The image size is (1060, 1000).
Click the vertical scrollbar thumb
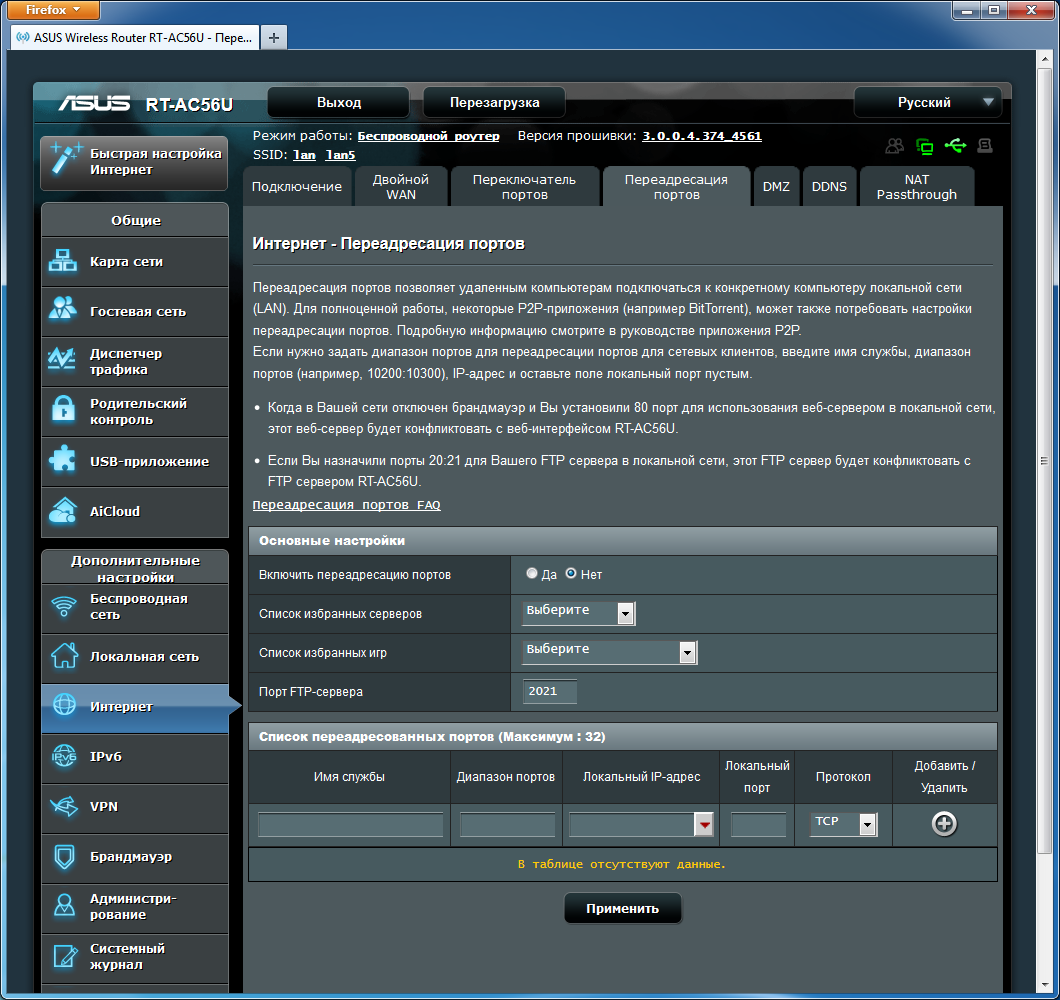click(x=1044, y=460)
